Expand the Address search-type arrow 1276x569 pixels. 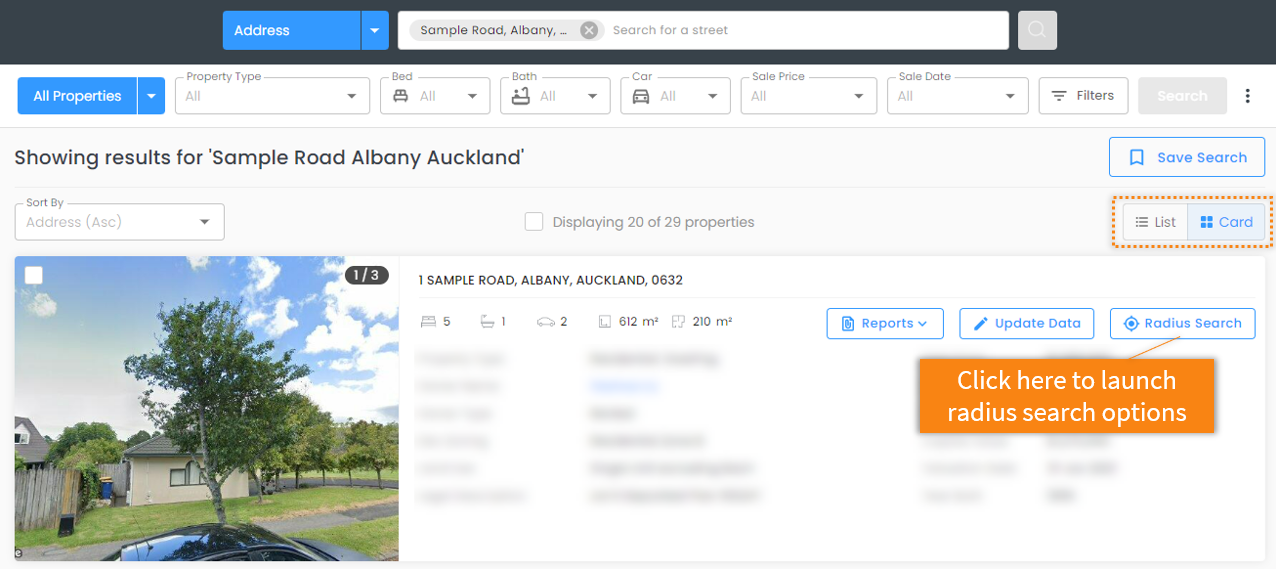pos(374,30)
